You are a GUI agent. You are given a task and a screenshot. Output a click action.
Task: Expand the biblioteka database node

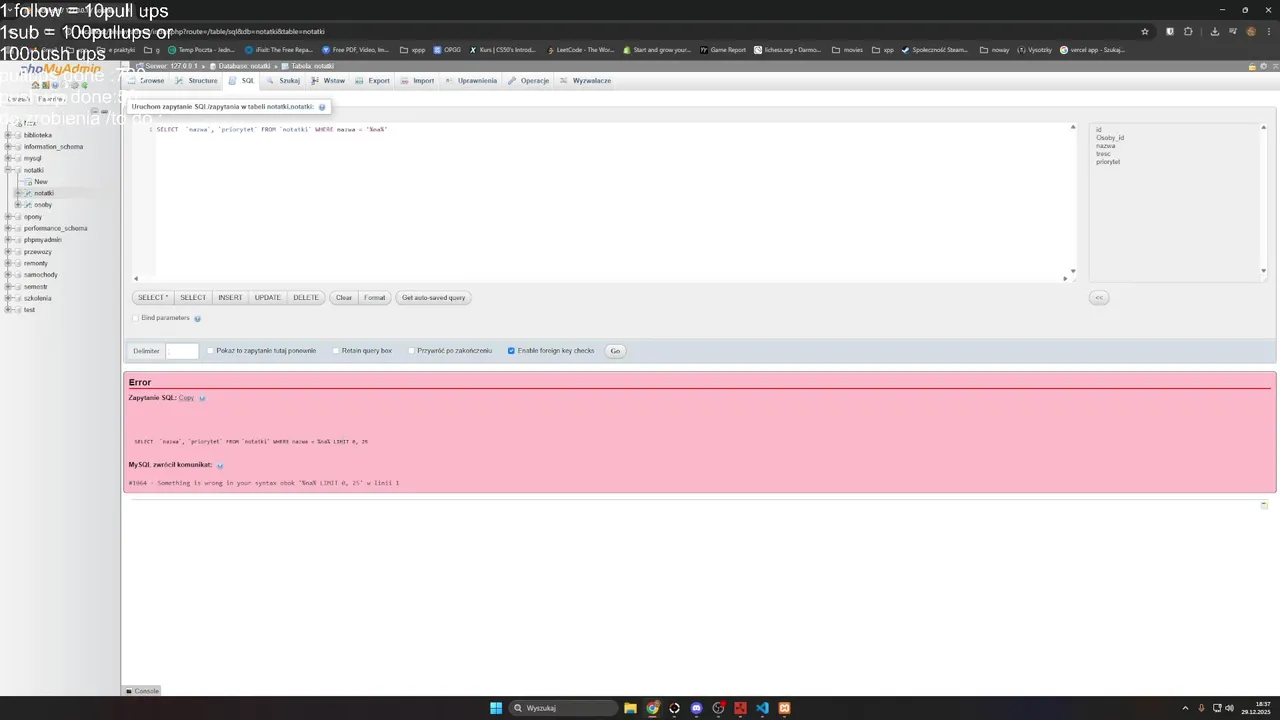click(8, 135)
